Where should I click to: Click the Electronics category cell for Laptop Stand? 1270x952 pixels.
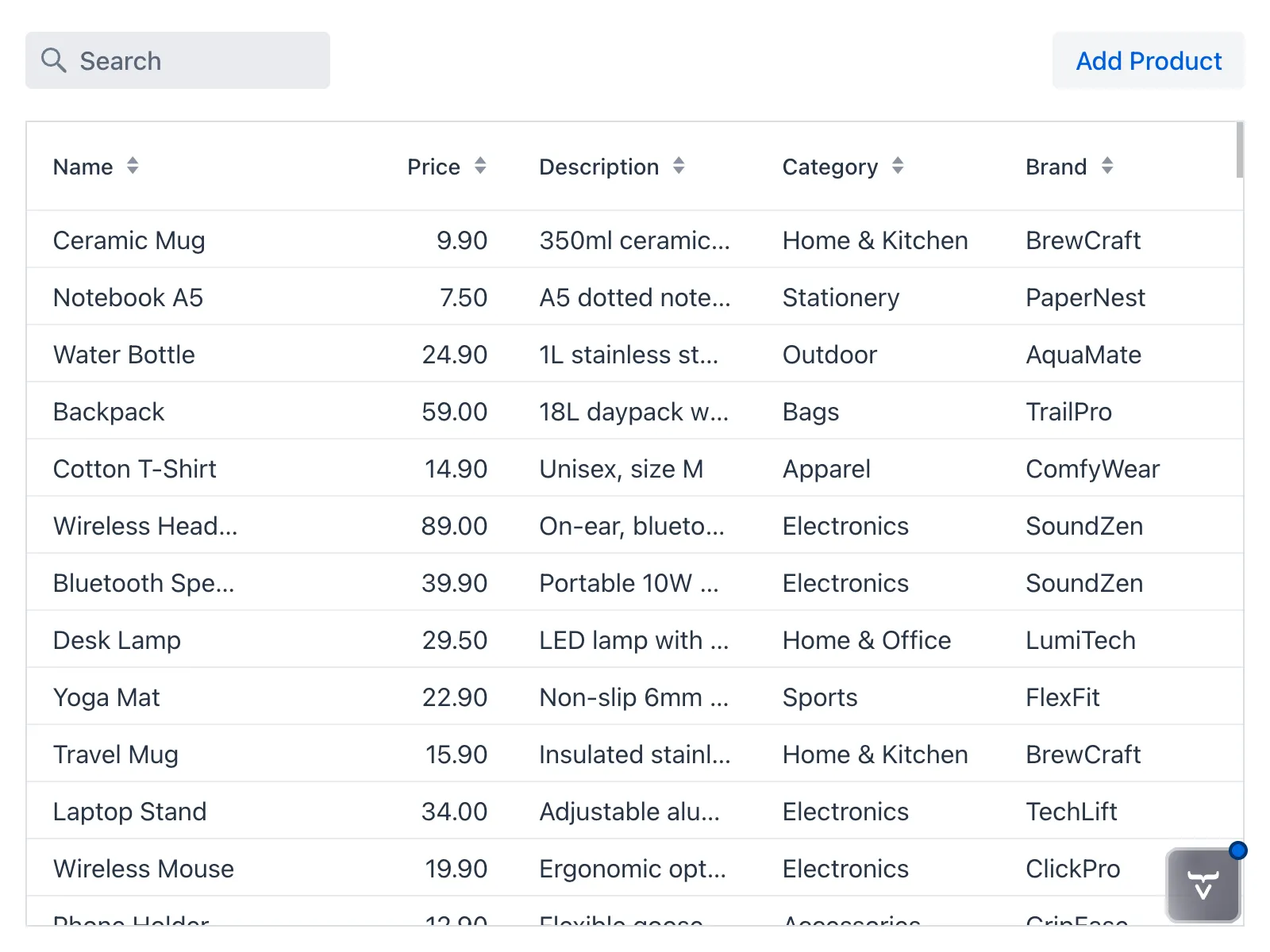tap(845, 812)
